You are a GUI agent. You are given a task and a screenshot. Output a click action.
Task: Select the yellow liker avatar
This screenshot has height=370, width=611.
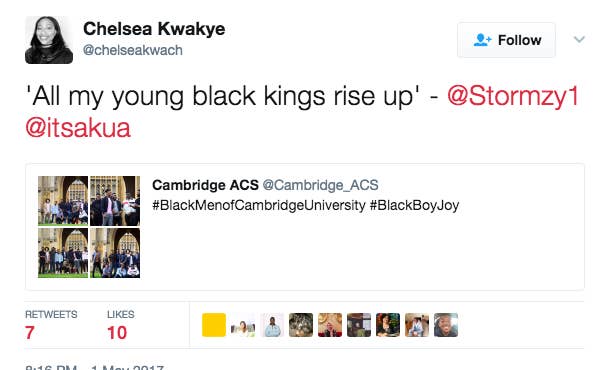[x=214, y=325]
